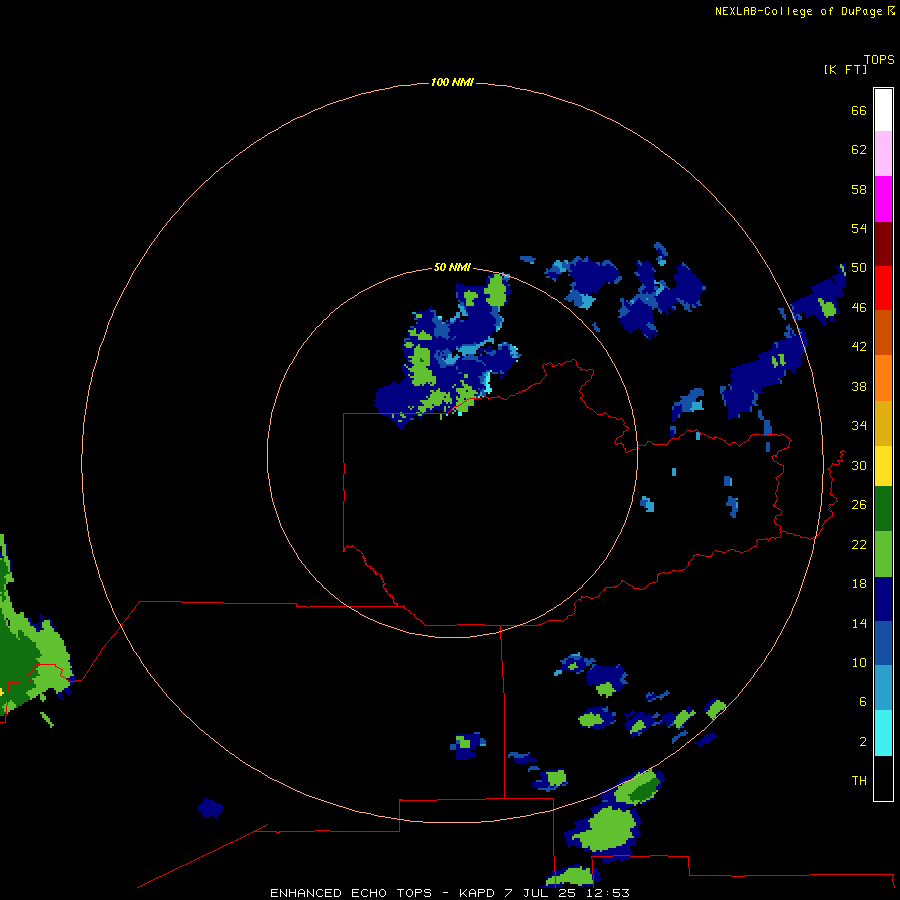900x900 pixels.
Task: Click the legend value 18
Action: [859, 584]
